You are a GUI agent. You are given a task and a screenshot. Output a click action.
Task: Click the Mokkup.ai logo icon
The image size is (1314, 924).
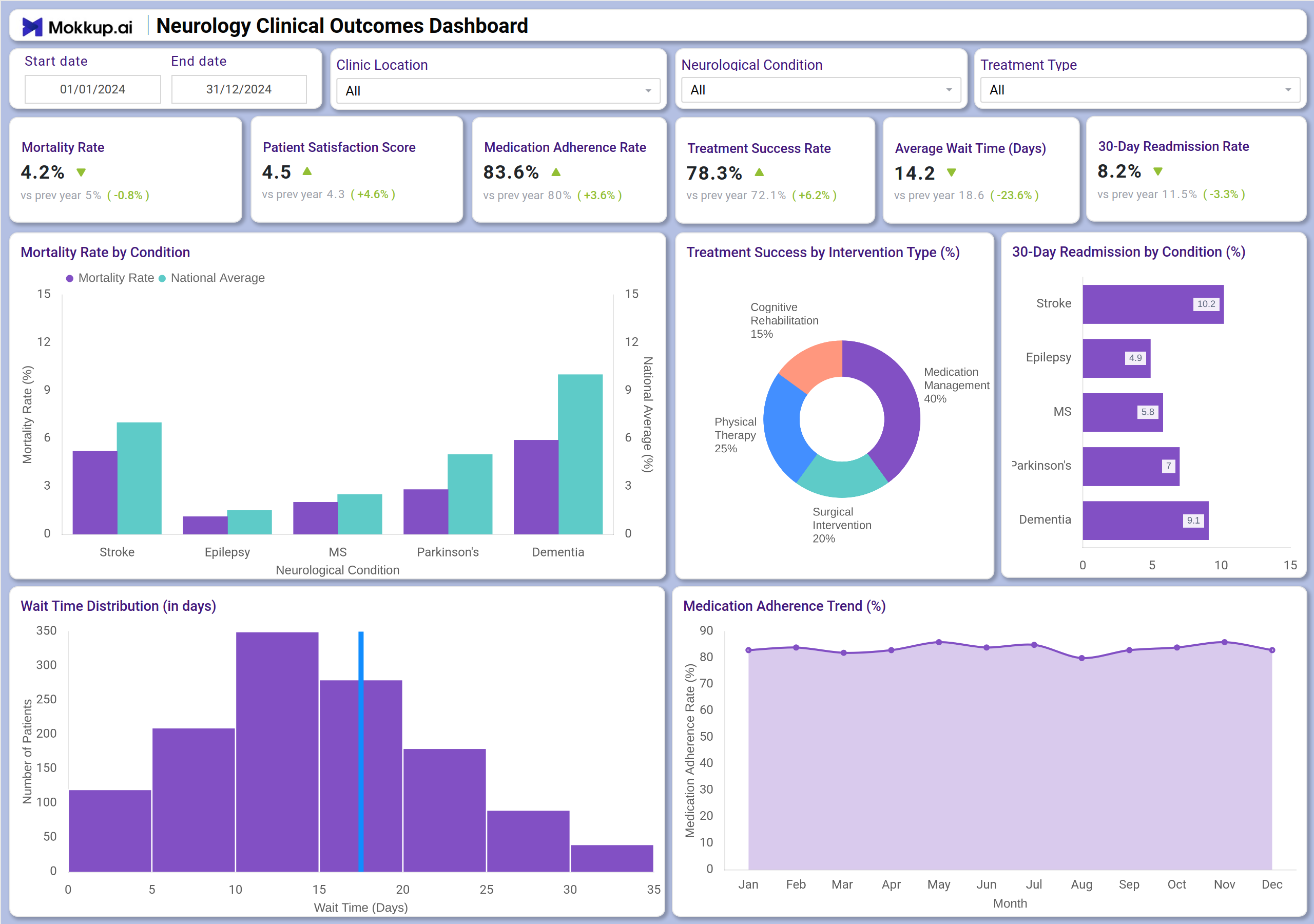coord(32,27)
